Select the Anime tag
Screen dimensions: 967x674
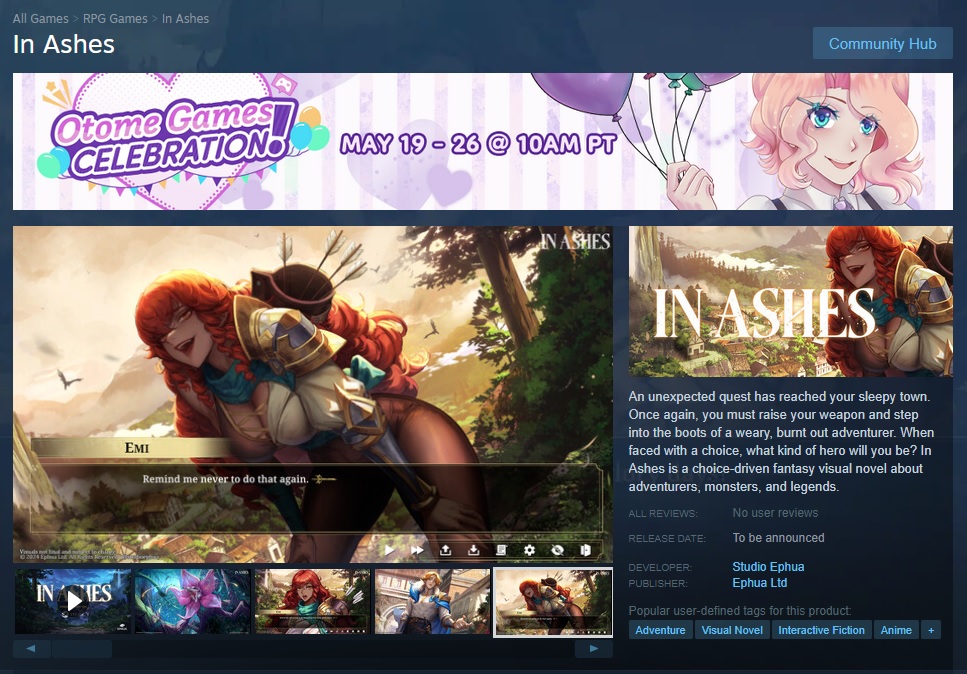(x=896, y=630)
